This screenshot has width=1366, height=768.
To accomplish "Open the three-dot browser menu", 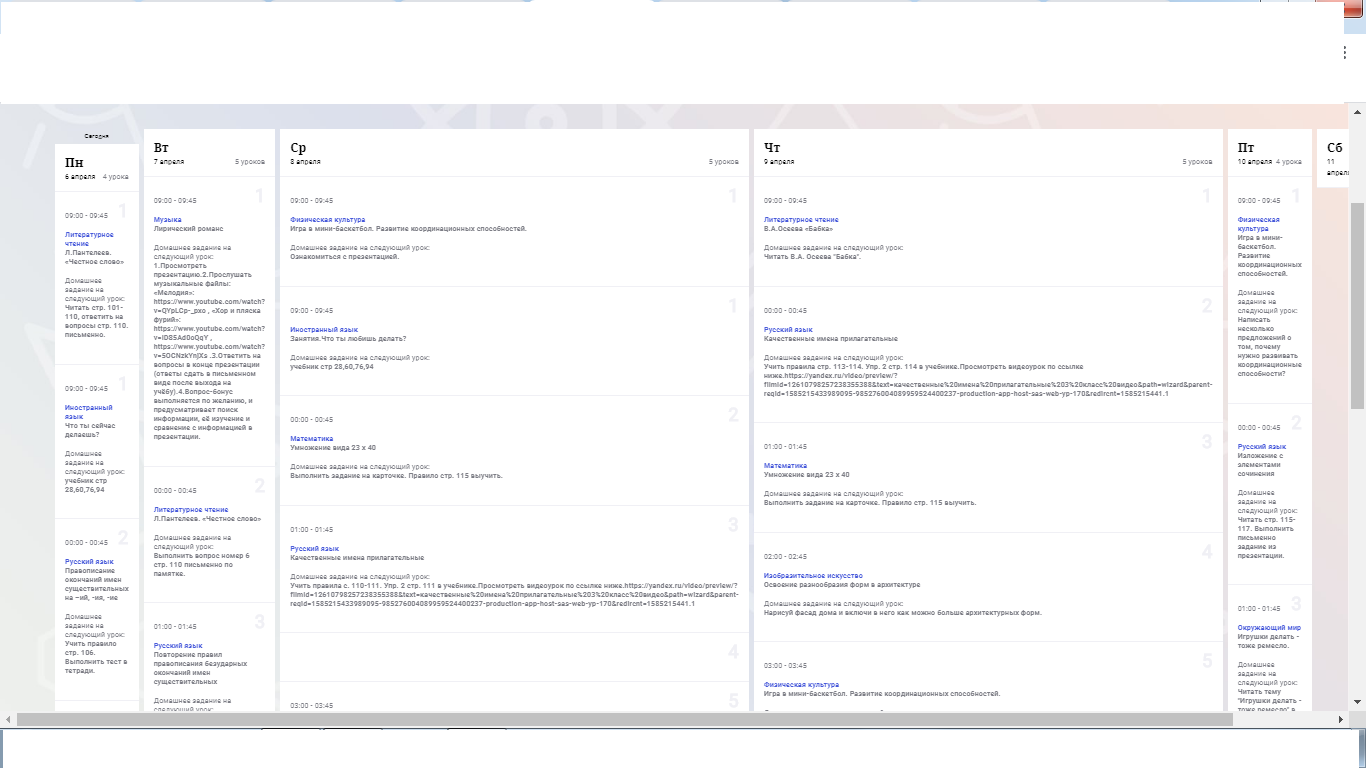I will tap(1345, 51).
